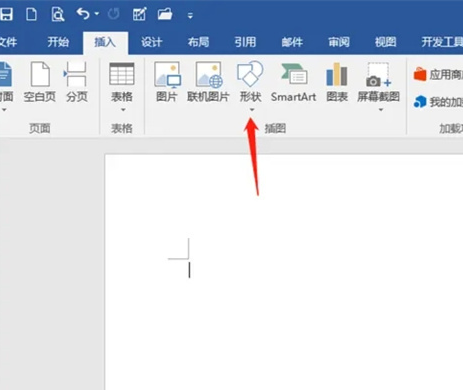The image size is (463, 390).
Task: Expand the 封面 cover page dropdown arrow
Action: 4,110
